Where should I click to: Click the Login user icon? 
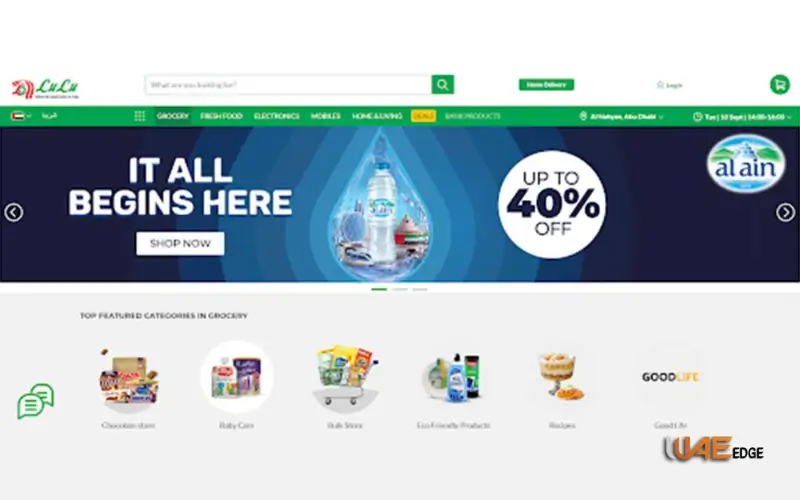[x=660, y=85]
